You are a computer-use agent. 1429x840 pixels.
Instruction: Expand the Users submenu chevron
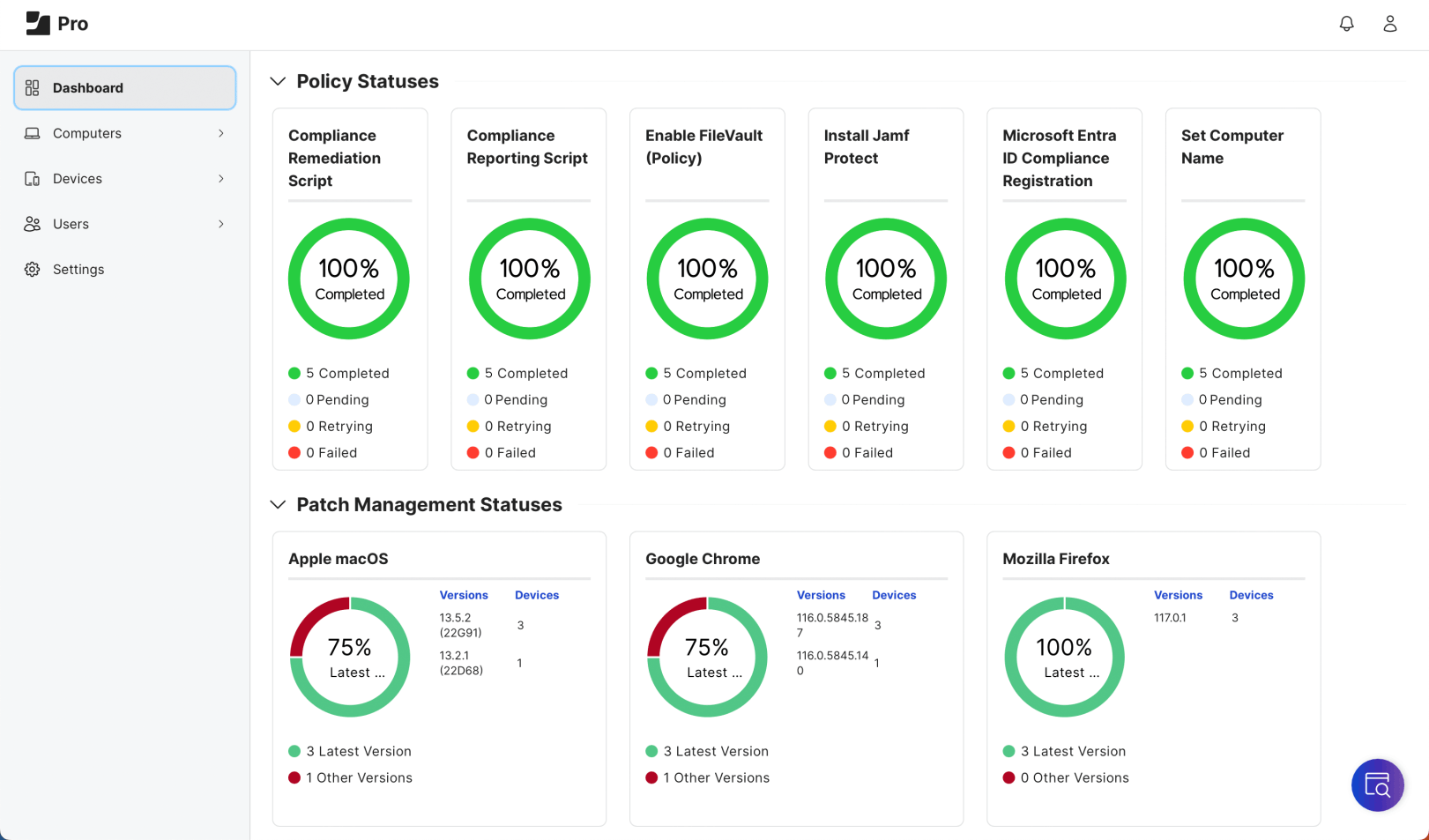(x=220, y=224)
